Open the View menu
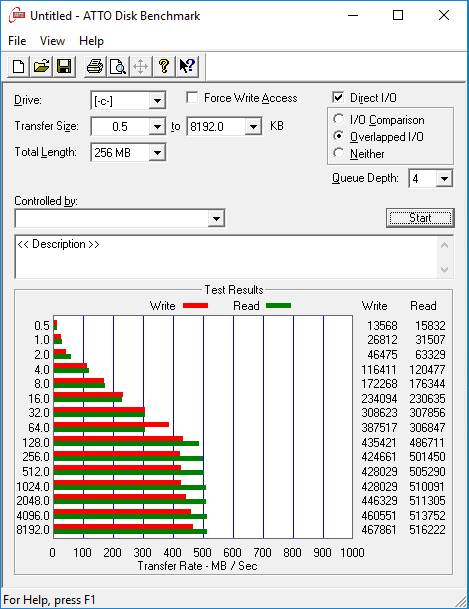469x609 pixels. (x=52, y=41)
